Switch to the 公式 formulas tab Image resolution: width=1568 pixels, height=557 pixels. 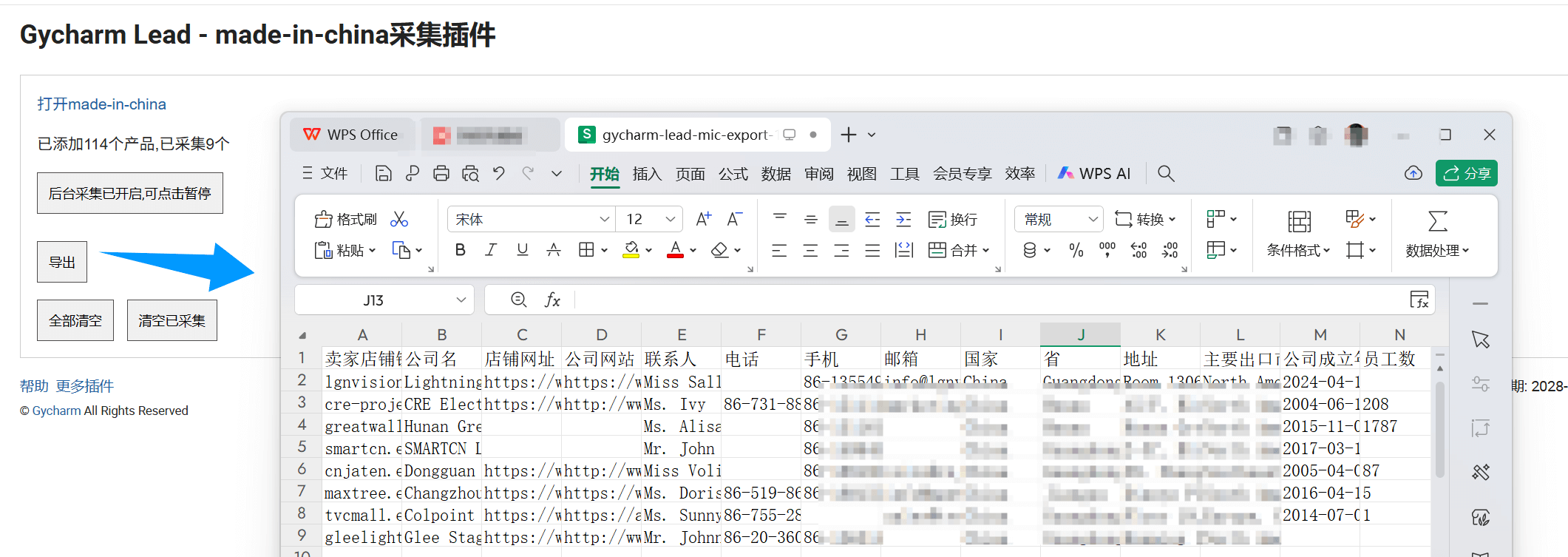(x=733, y=174)
